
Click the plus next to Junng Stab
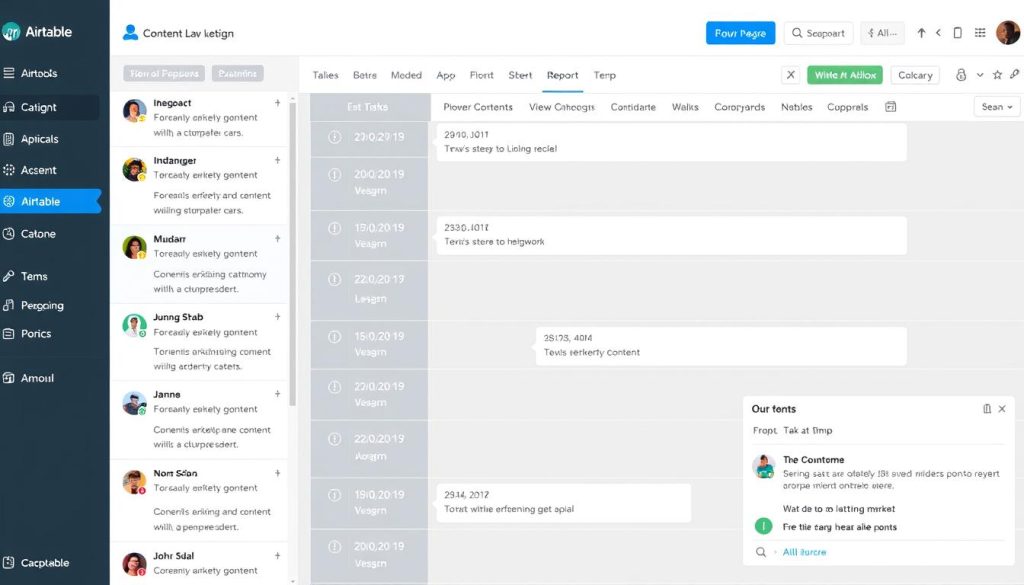pyautogui.click(x=278, y=317)
